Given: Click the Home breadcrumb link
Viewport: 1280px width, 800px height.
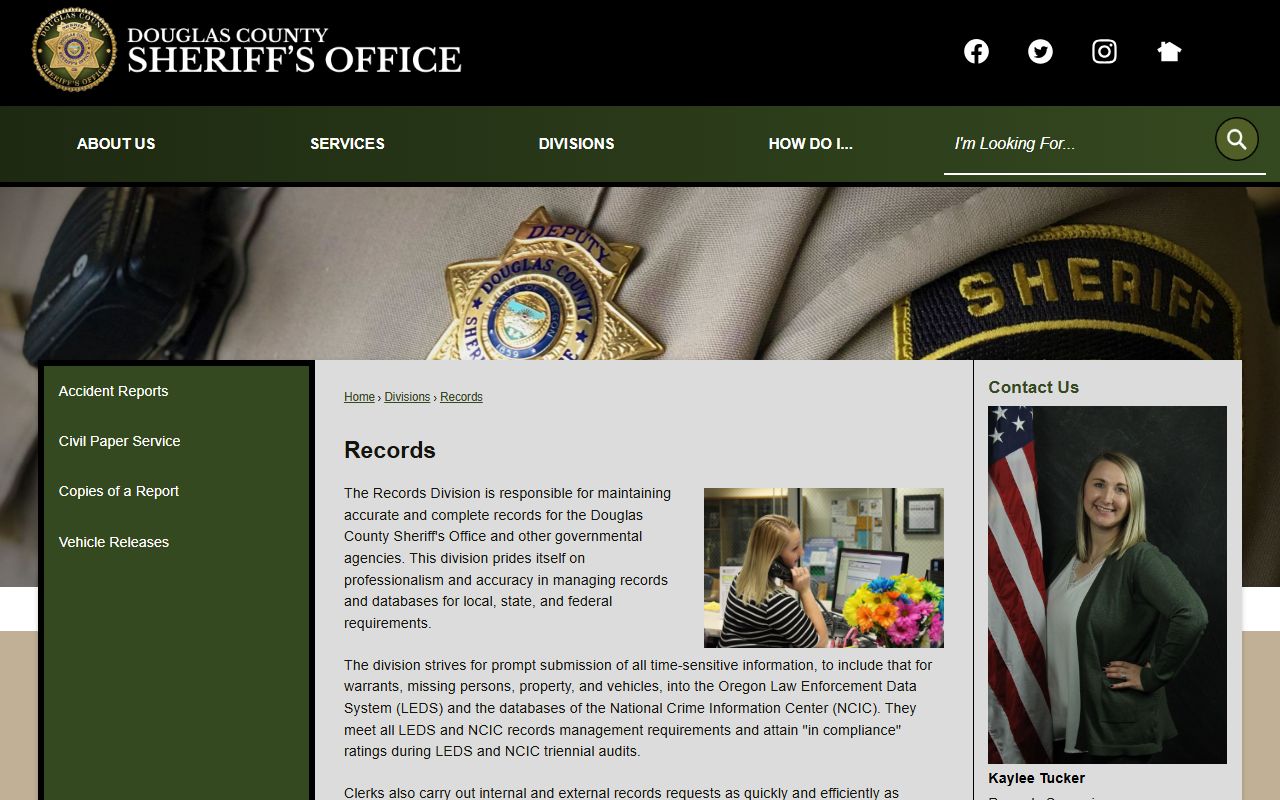Looking at the screenshot, I should pyautogui.click(x=359, y=397).
